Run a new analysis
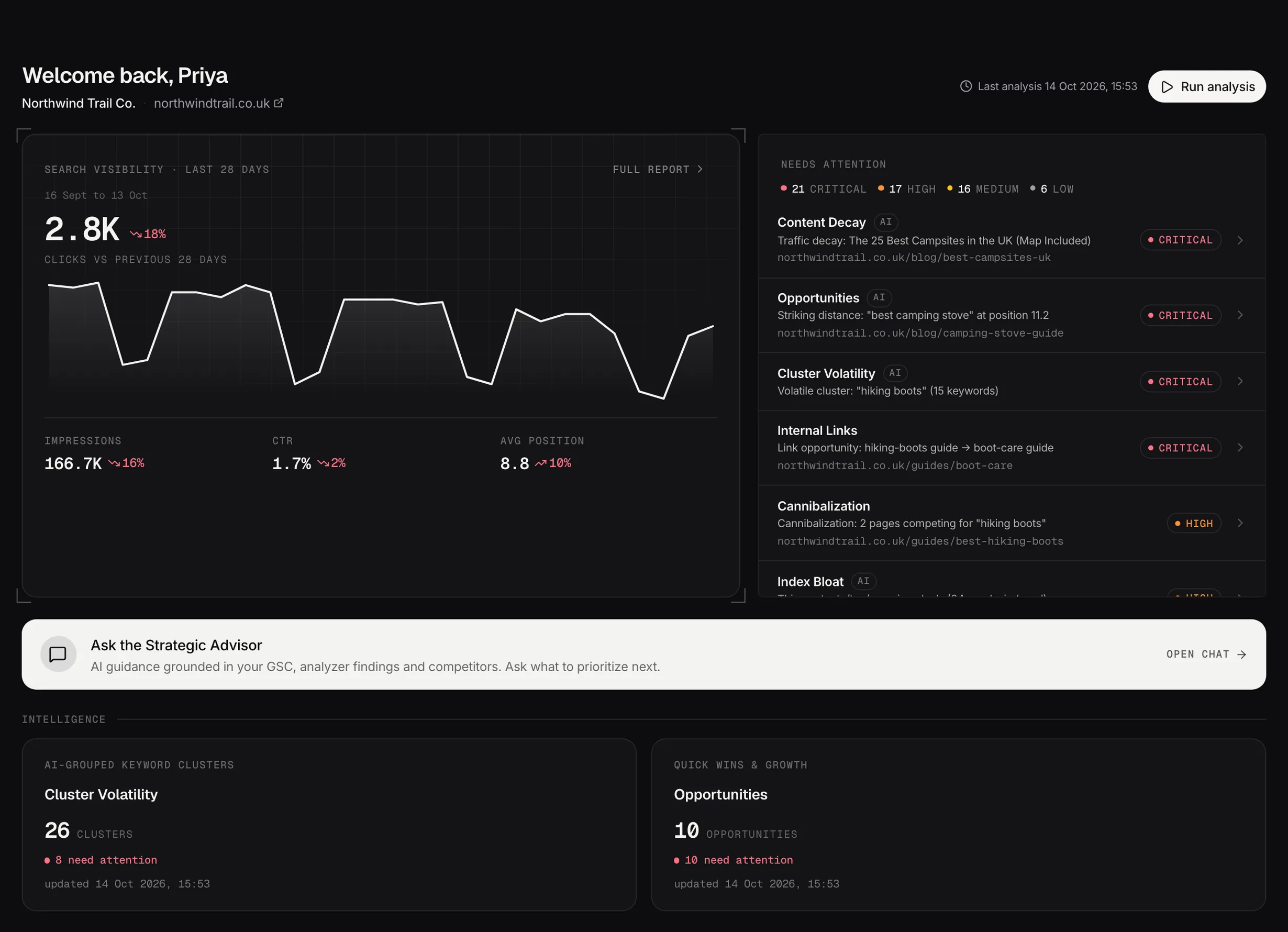Screen dimensions: 1288x932 click(x=1207, y=86)
